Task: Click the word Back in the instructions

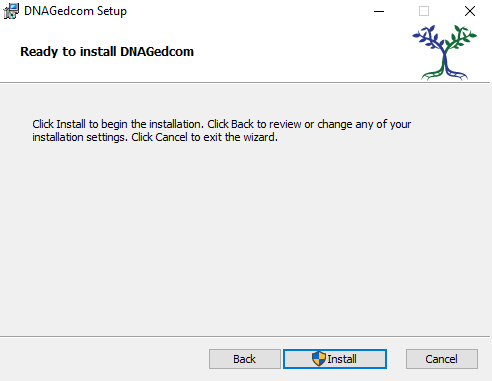Action: coord(242,124)
